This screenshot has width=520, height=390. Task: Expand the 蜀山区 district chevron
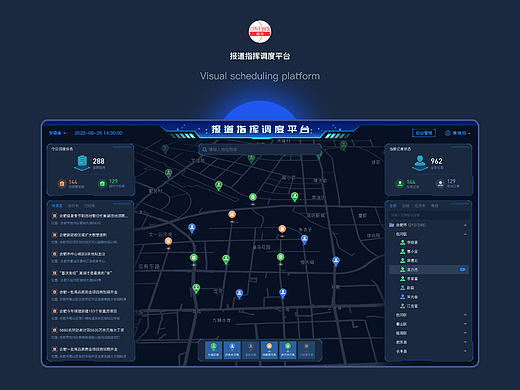(465, 324)
